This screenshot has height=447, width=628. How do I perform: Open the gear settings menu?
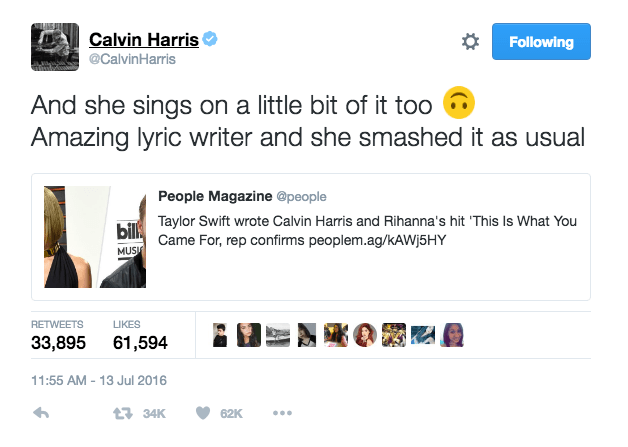click(470, 42)
